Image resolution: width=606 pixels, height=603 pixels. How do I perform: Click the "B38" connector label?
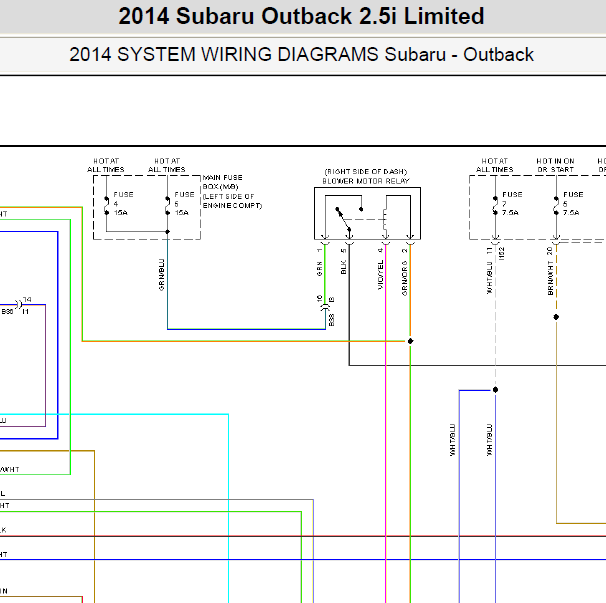coord(331,320)
